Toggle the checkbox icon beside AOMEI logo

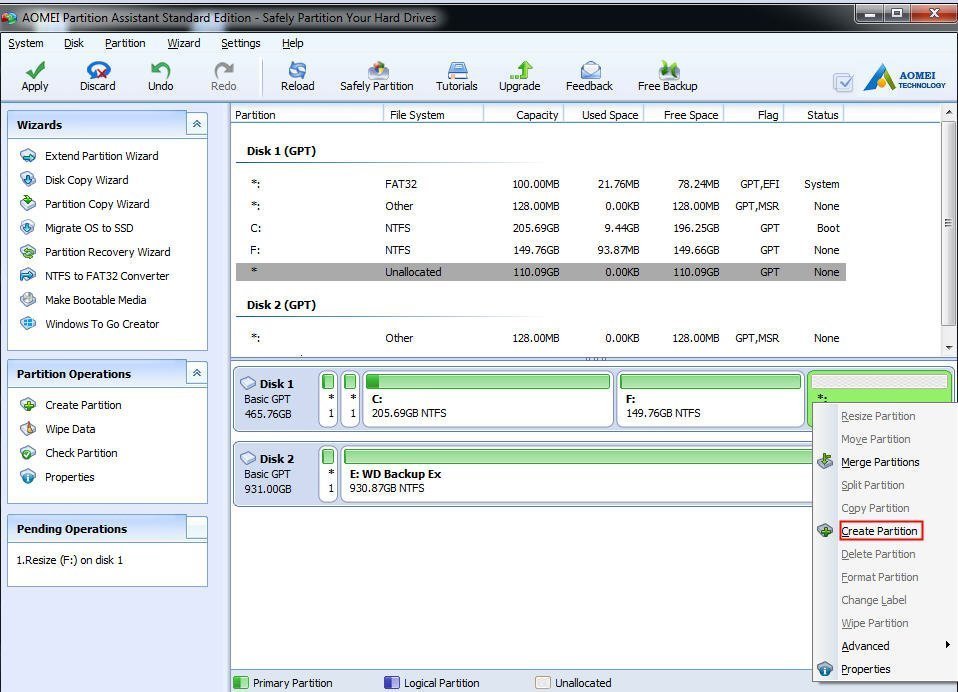pyautogui.click(x=843, y=82)
